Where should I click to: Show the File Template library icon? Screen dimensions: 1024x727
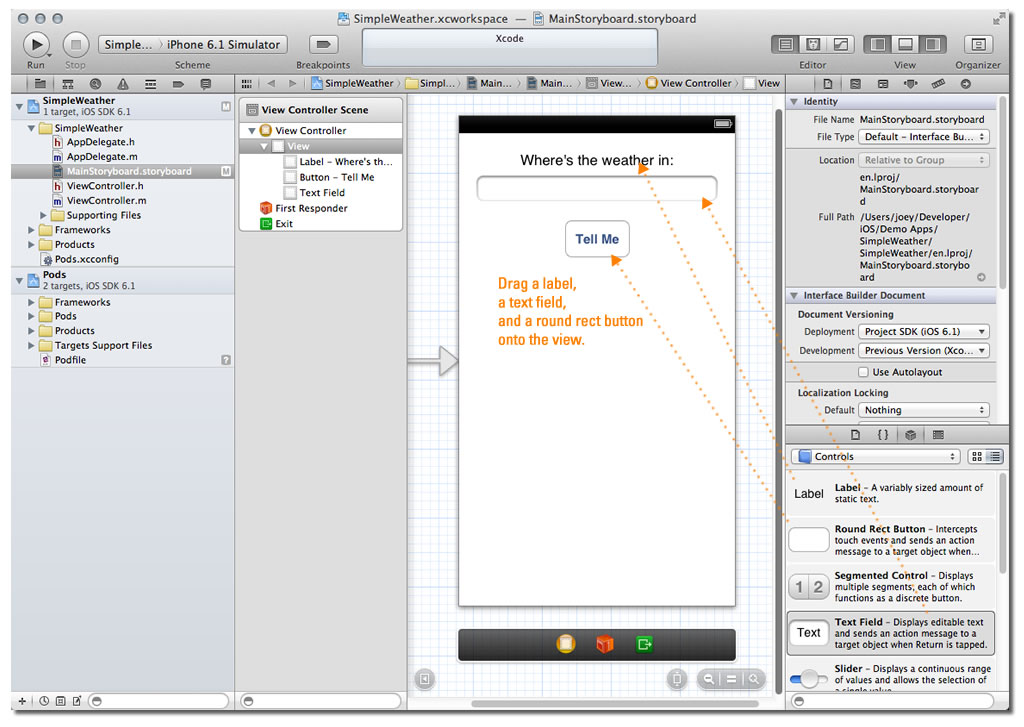[x=856, y=434]
